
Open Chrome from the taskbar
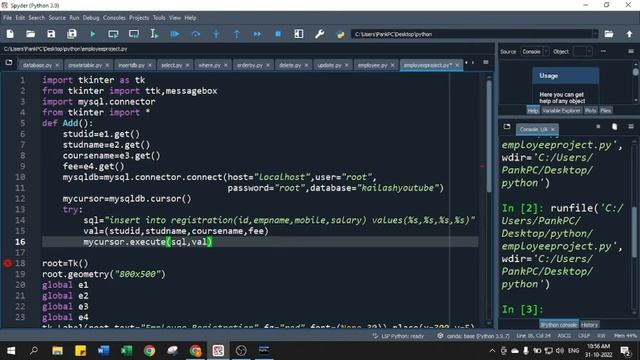pos(149,350)
